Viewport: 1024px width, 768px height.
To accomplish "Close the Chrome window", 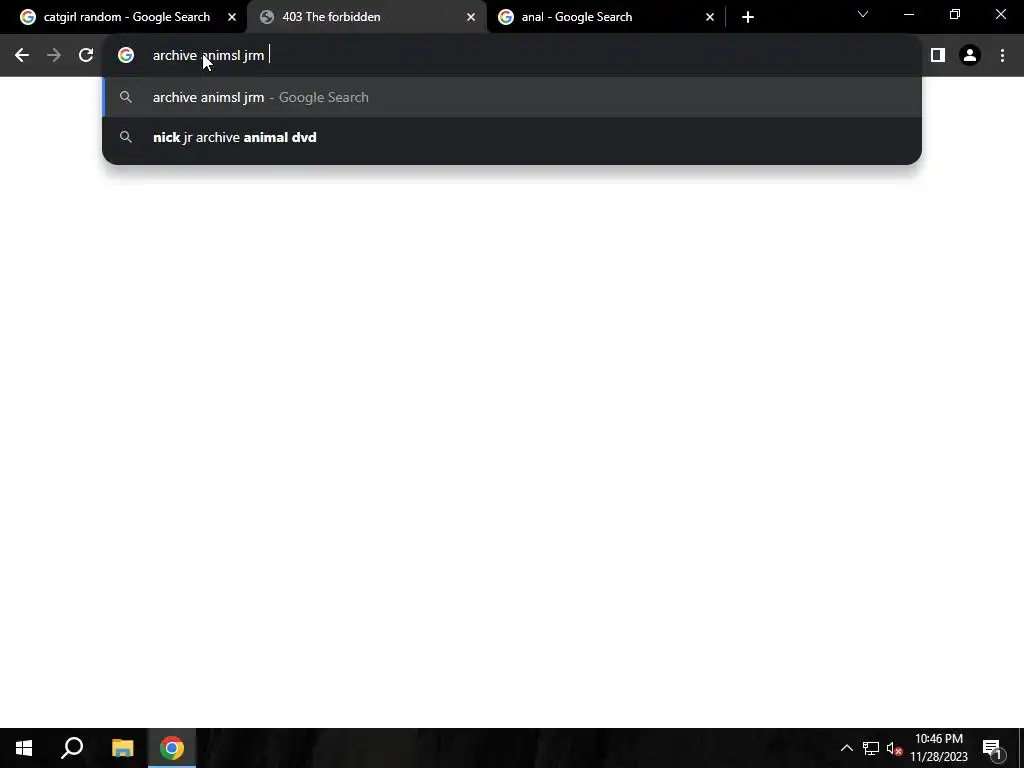I will [x=1000, y=14].
